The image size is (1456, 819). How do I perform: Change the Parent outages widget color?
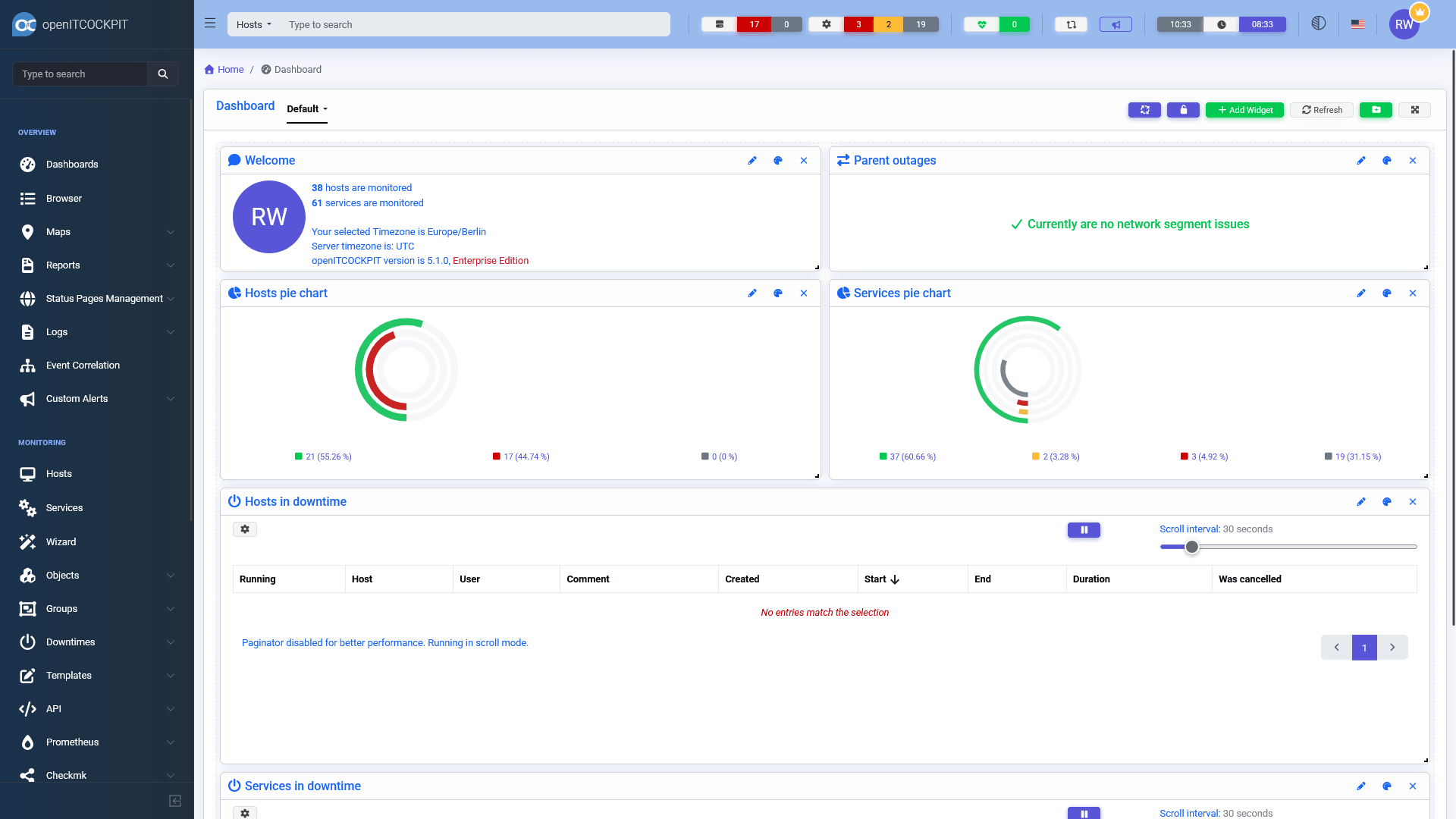[1387, 161]
